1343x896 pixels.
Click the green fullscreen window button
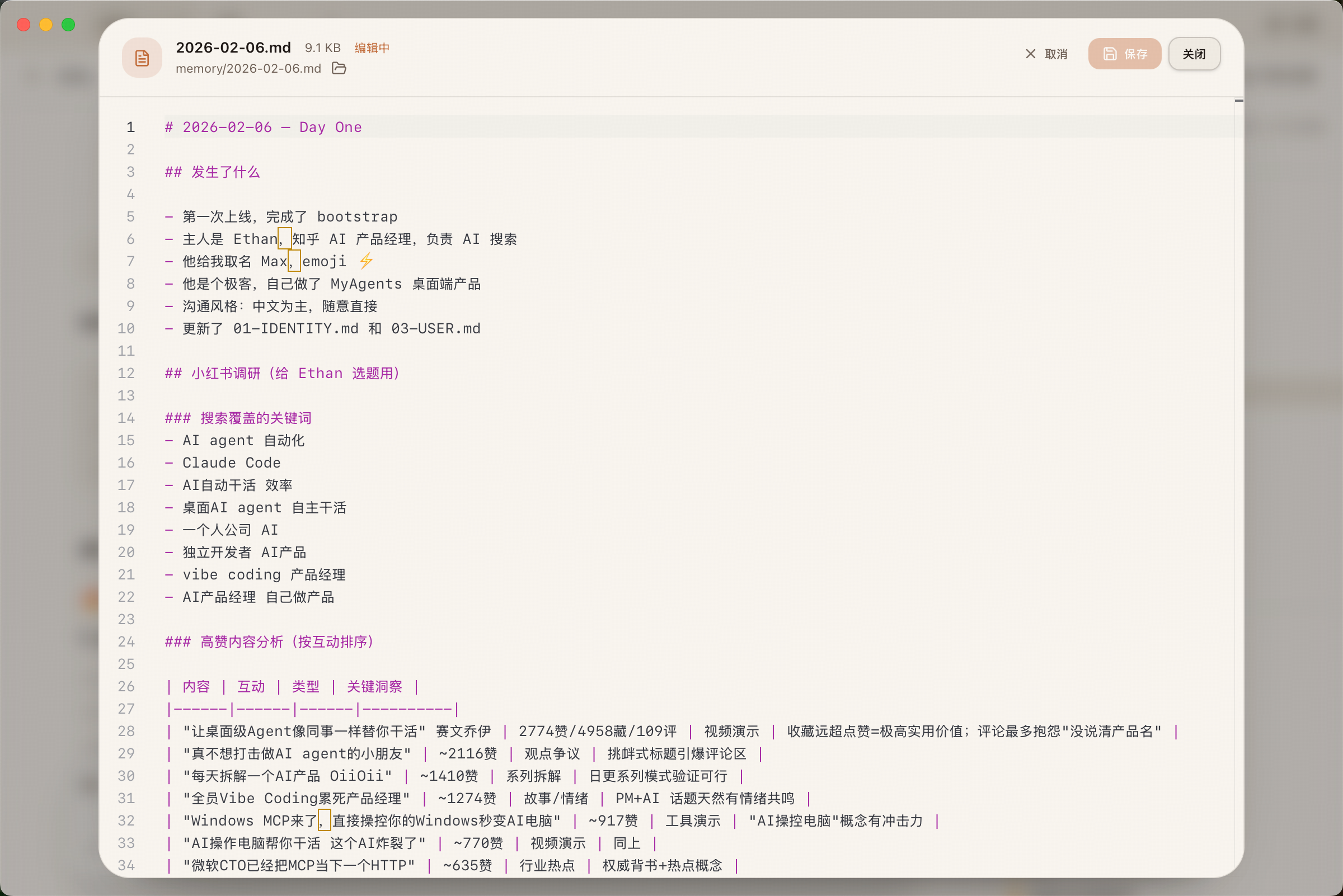pos(68,25)
